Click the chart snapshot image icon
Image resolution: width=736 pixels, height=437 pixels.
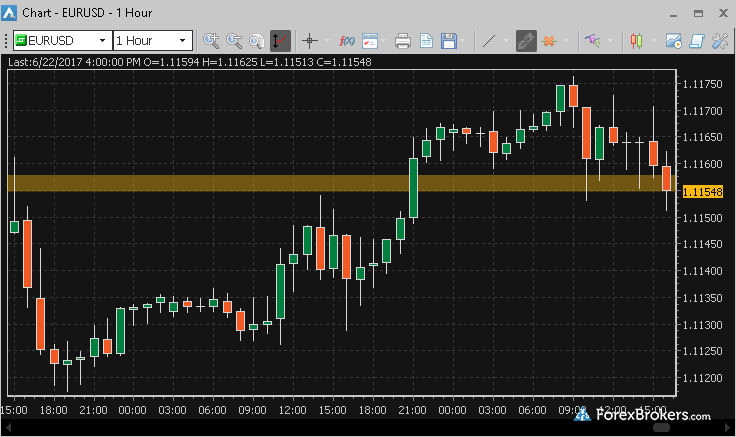pos(674,41)
